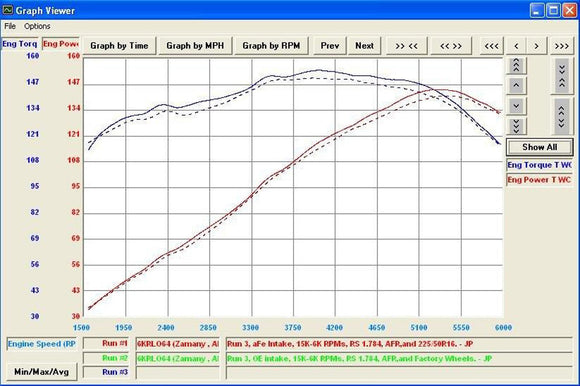Click the triple down-chevron scroll button
Screen dimensions: 580x386
(516, 126)
